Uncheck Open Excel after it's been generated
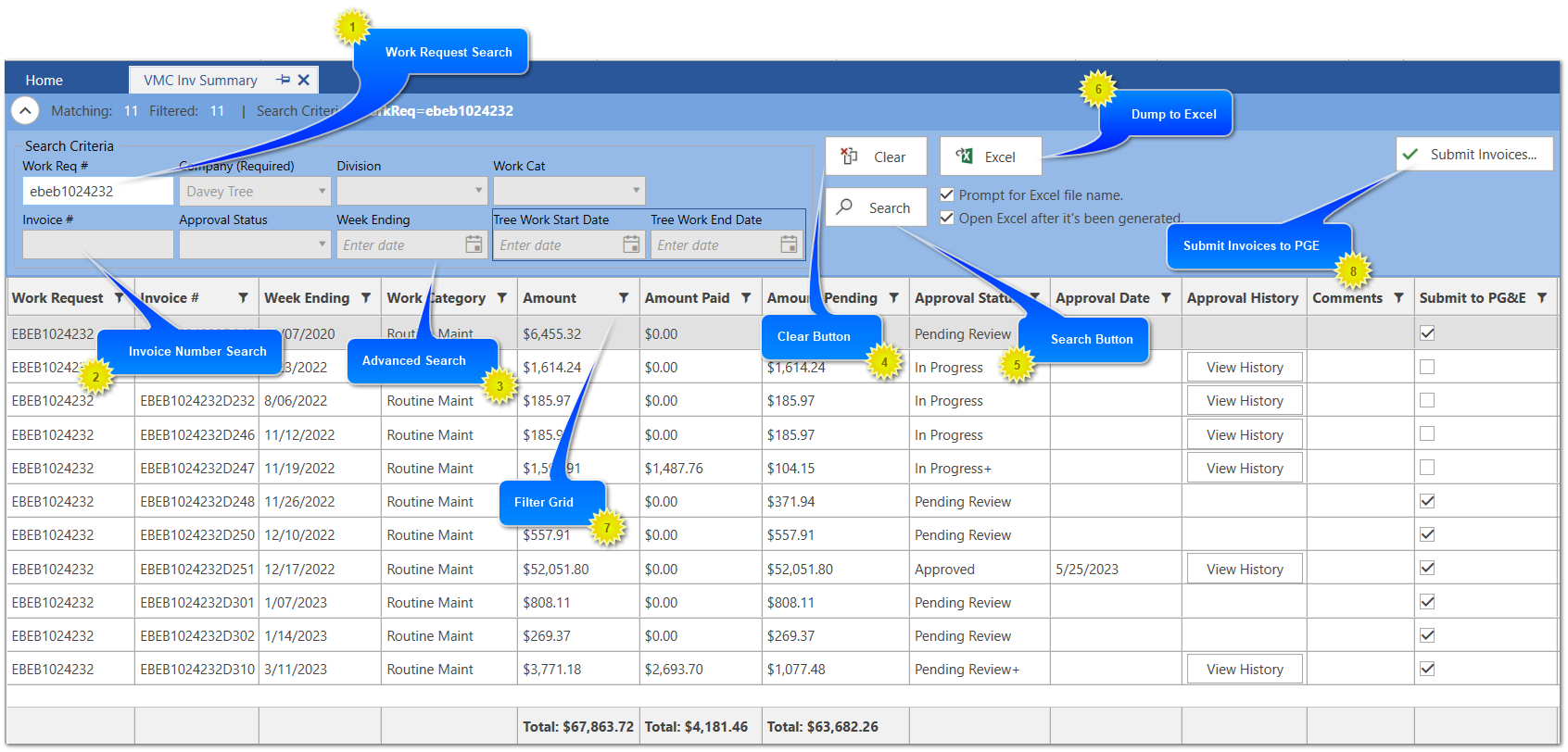Screen dimensions: 1568x752 click(x=947, y=218)
